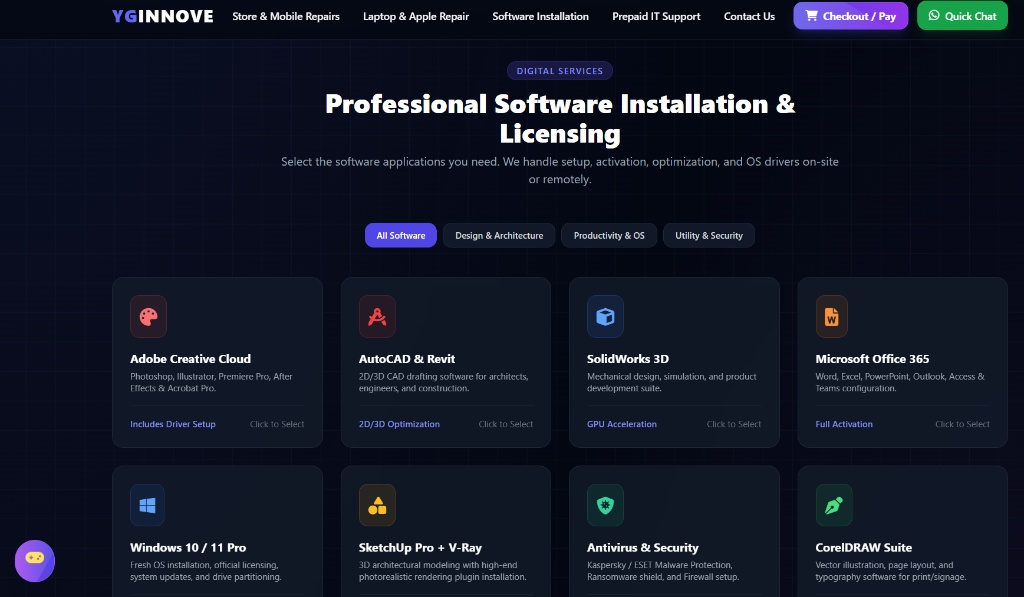Open Prepaid IT Support menu item
The height and width of the screenshot is (597, 1024).
coord(656,16)
